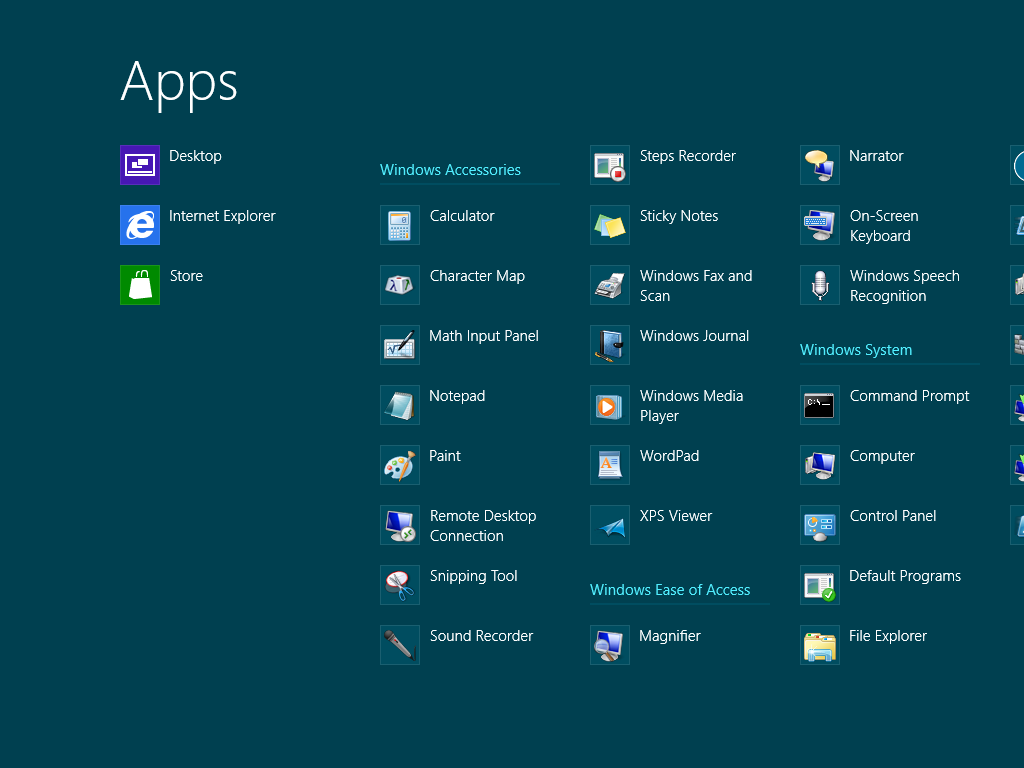Screen dimensions: 1024x768
Task: Click the Calculator icon
Action: coord(400,225)
